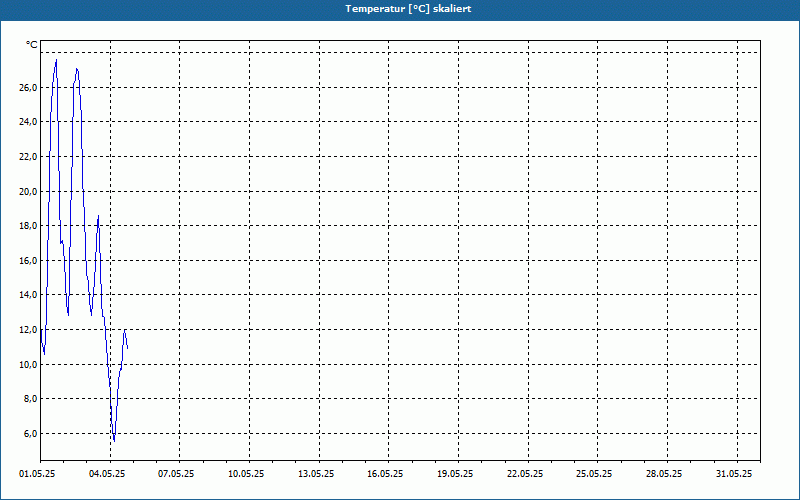Image resolution: width=800 pixels, height=500 pixels.
Task: Click the chart title 'Temperatur [°C] skaliert'
Action: pyautogui.click(x=408, y=9)
